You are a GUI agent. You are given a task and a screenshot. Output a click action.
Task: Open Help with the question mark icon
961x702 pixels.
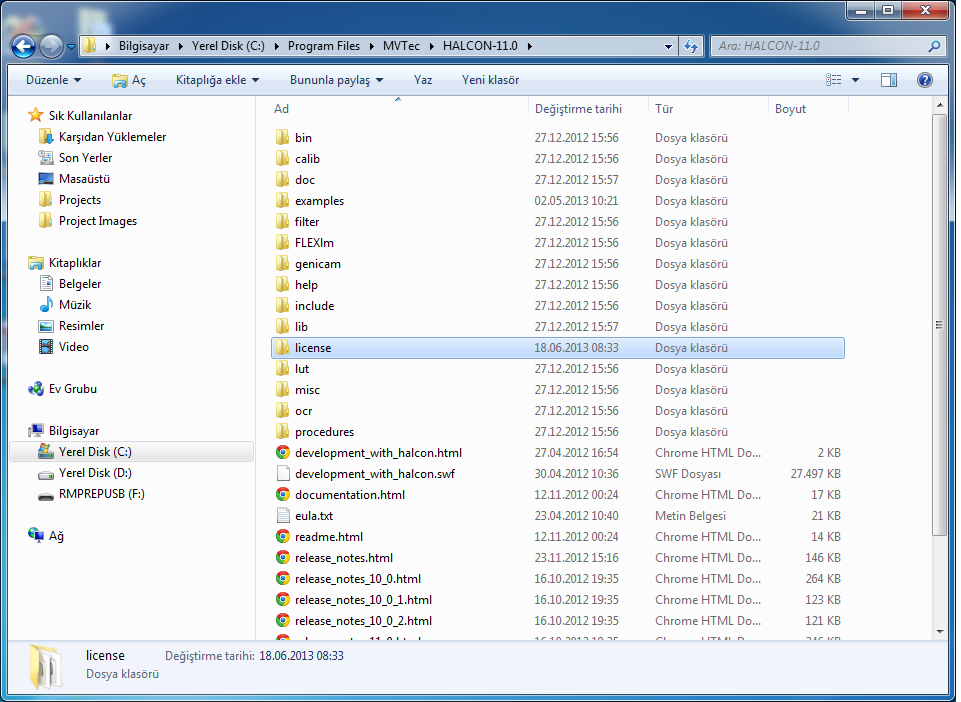[925, 80]
